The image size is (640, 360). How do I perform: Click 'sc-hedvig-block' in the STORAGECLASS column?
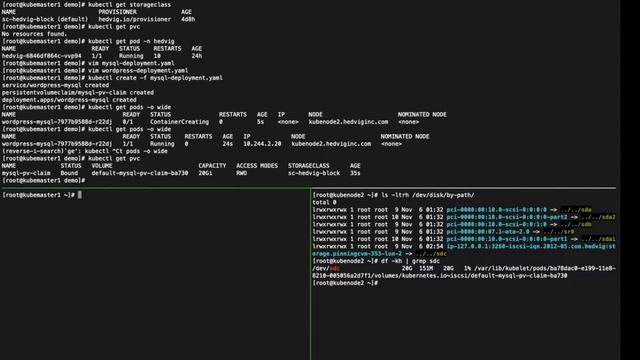point(314,173)
